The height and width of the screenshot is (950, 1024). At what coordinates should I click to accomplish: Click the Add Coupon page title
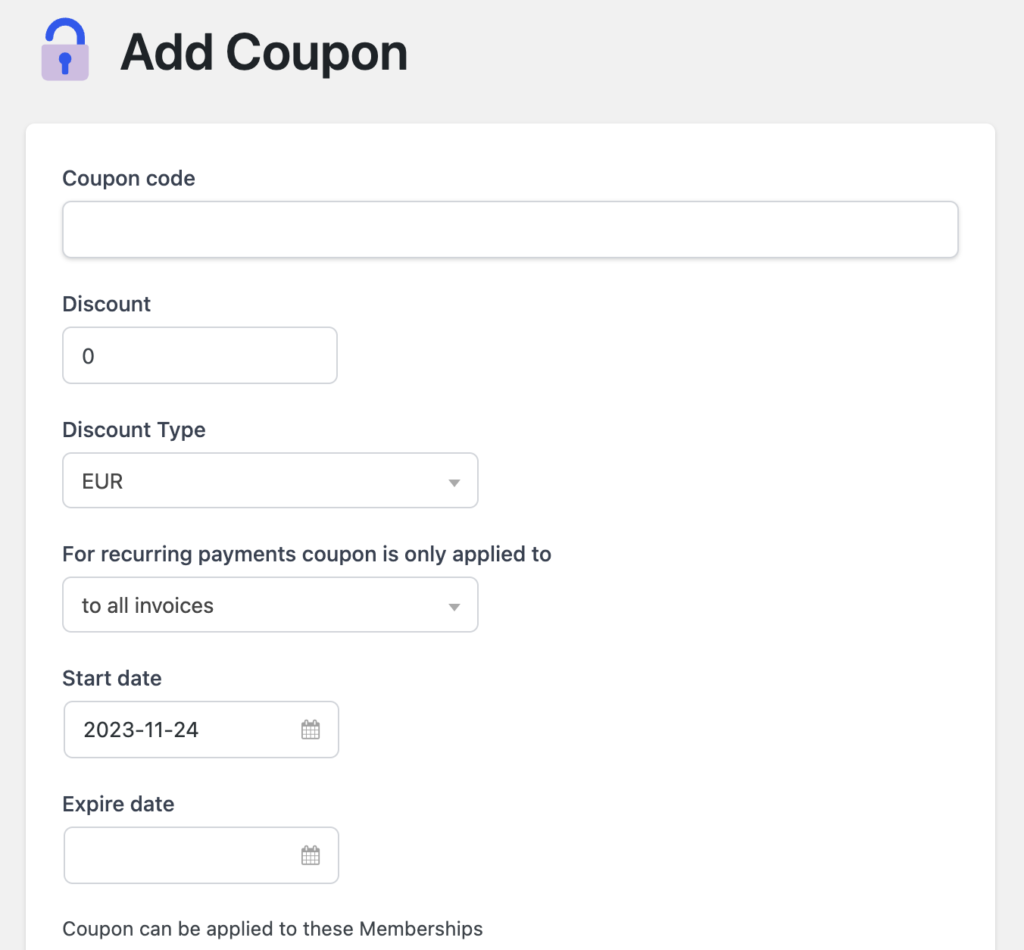click(263, 52)
